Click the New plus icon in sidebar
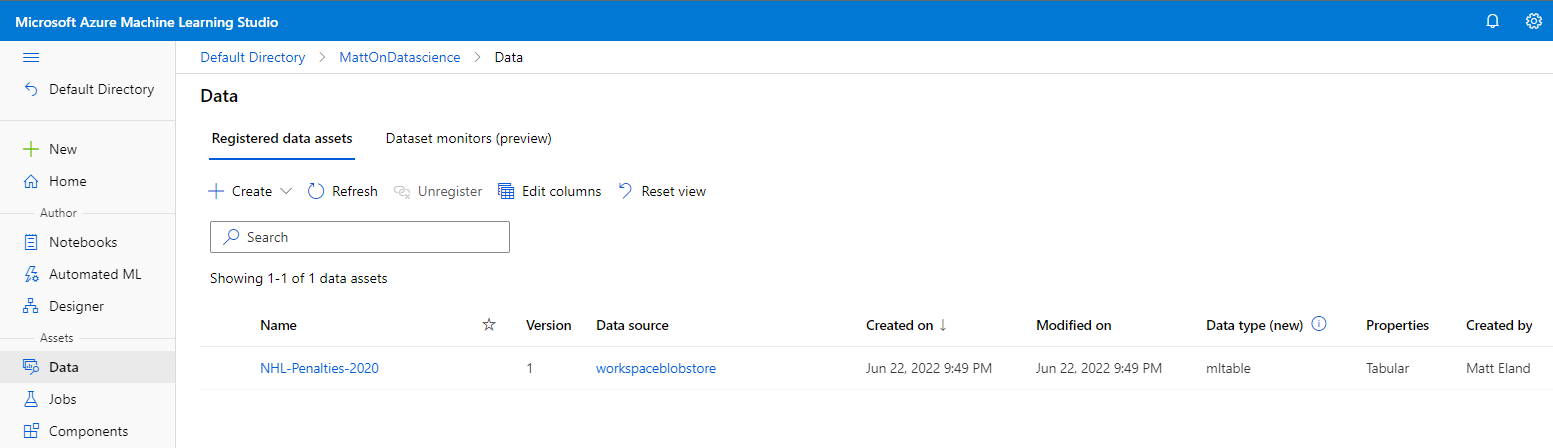 tap(31, 150)
